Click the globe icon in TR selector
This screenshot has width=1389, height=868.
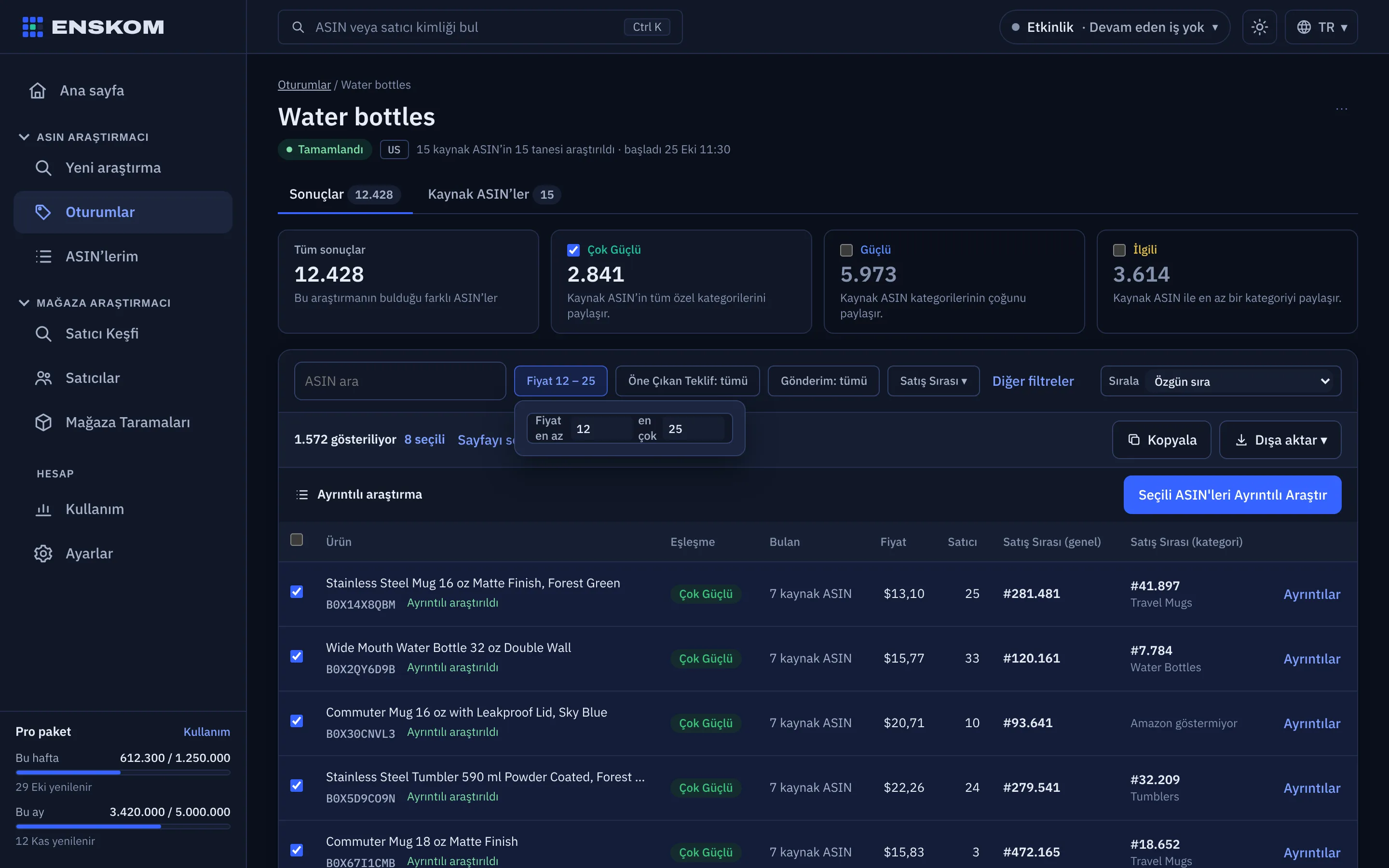click(x=1304, y=27)
